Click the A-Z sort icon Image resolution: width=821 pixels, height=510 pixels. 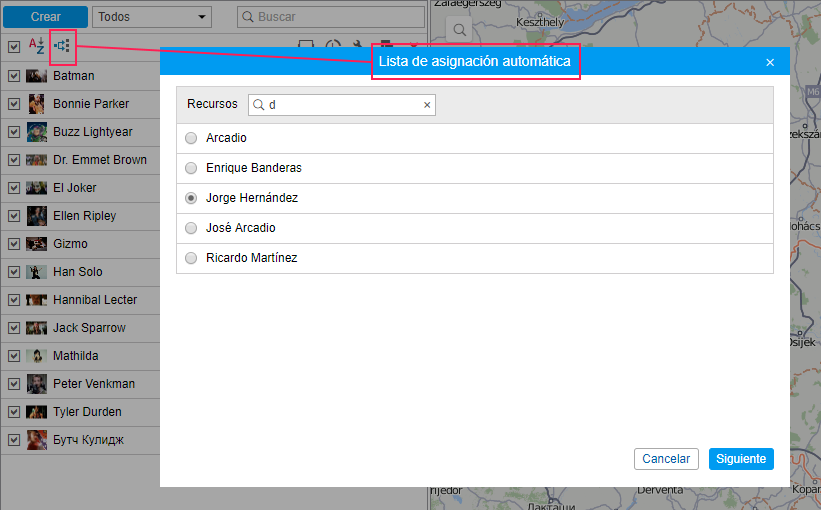pos(36,45)
